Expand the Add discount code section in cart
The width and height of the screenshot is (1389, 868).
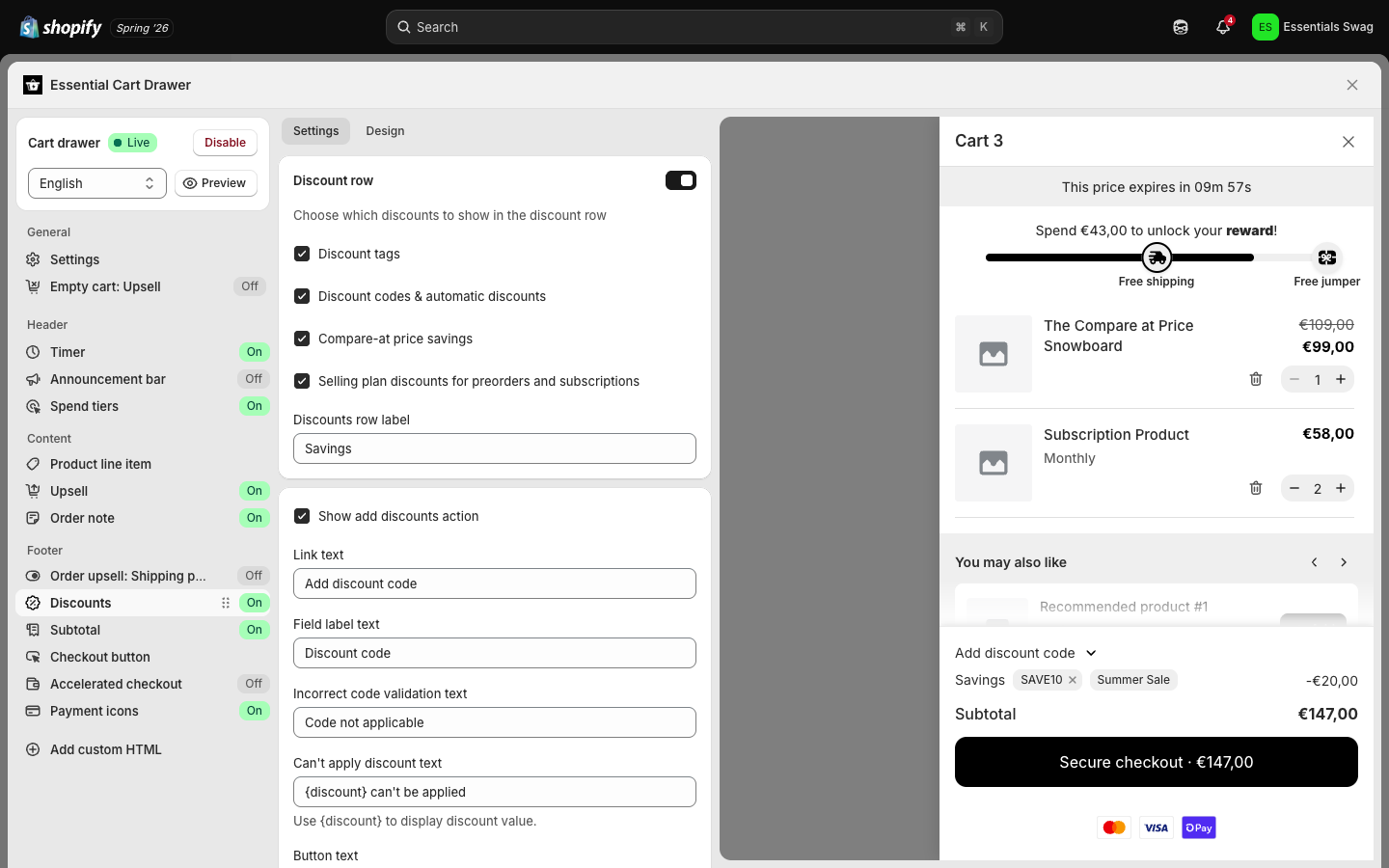(1025, 653)
